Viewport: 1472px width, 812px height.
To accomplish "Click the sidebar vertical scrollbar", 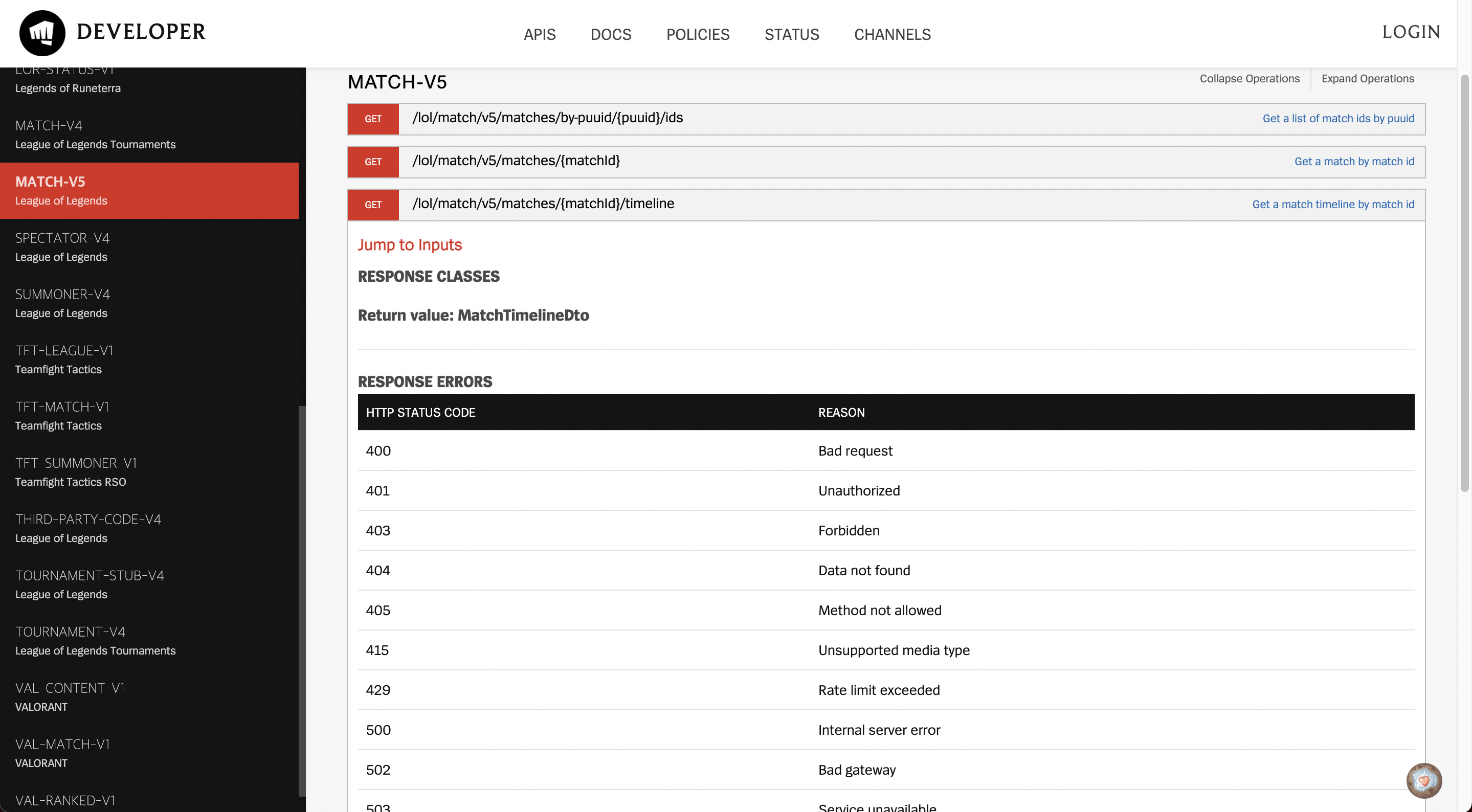I will pos(302,600).
